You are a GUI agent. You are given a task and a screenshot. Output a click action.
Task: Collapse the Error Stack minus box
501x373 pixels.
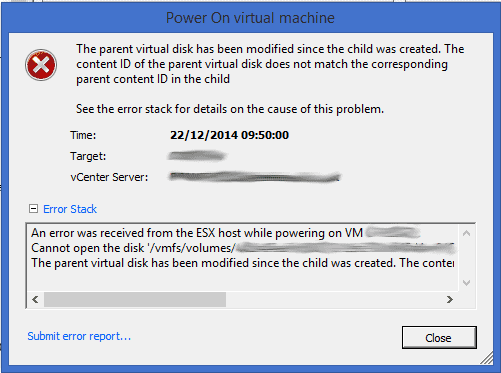(33, 209)
